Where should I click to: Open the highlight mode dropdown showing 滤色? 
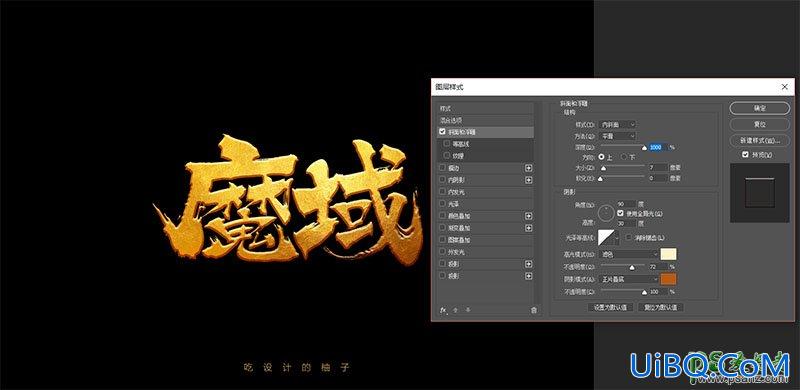click(629, 254)
